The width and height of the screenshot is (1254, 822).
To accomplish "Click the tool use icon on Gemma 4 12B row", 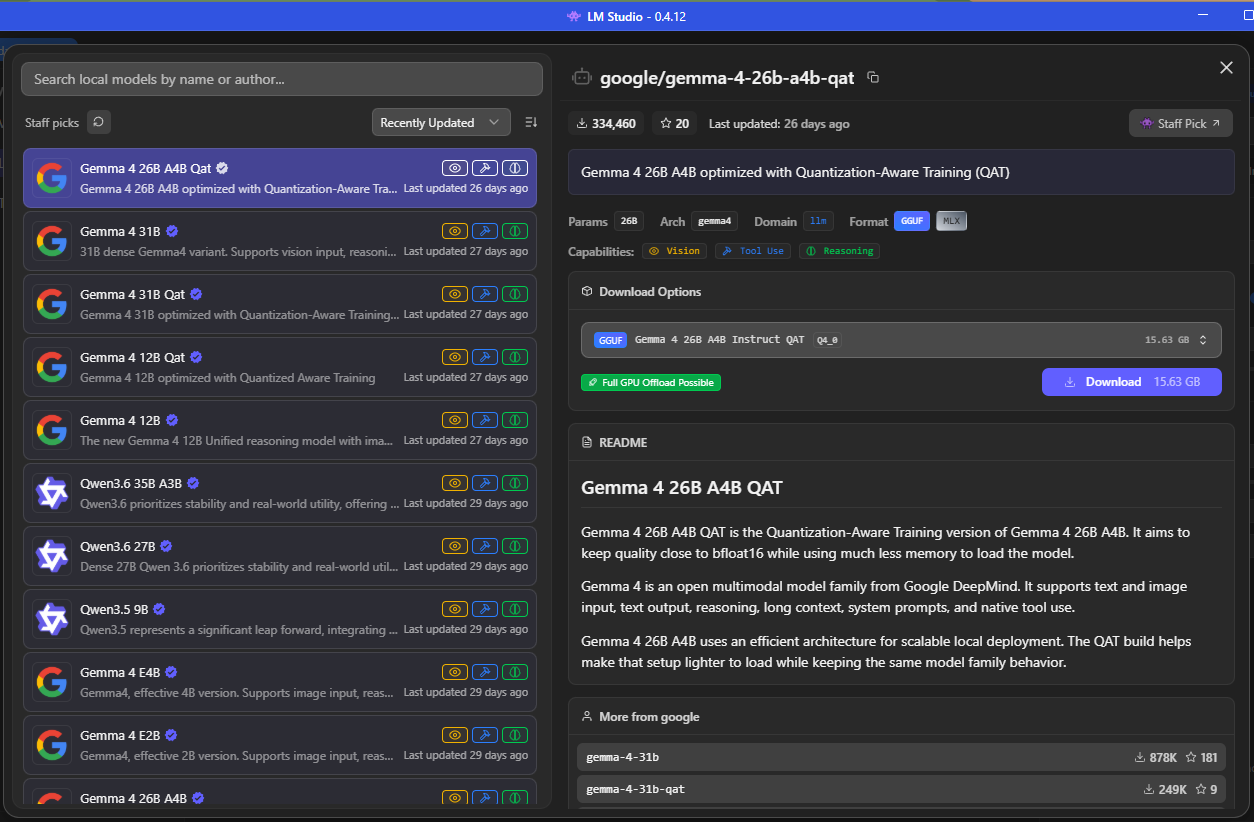I will (x=485, y=420).
